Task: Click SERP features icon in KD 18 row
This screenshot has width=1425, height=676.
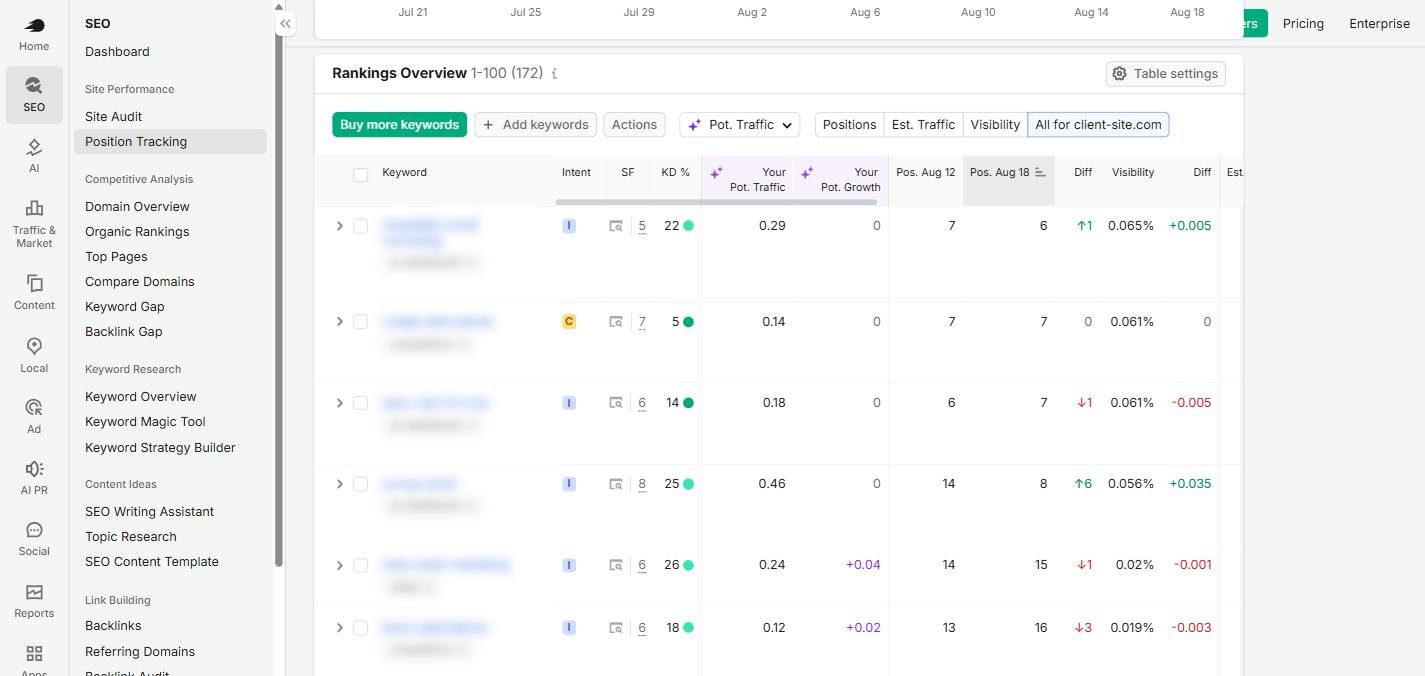Action: pos(616,628)
